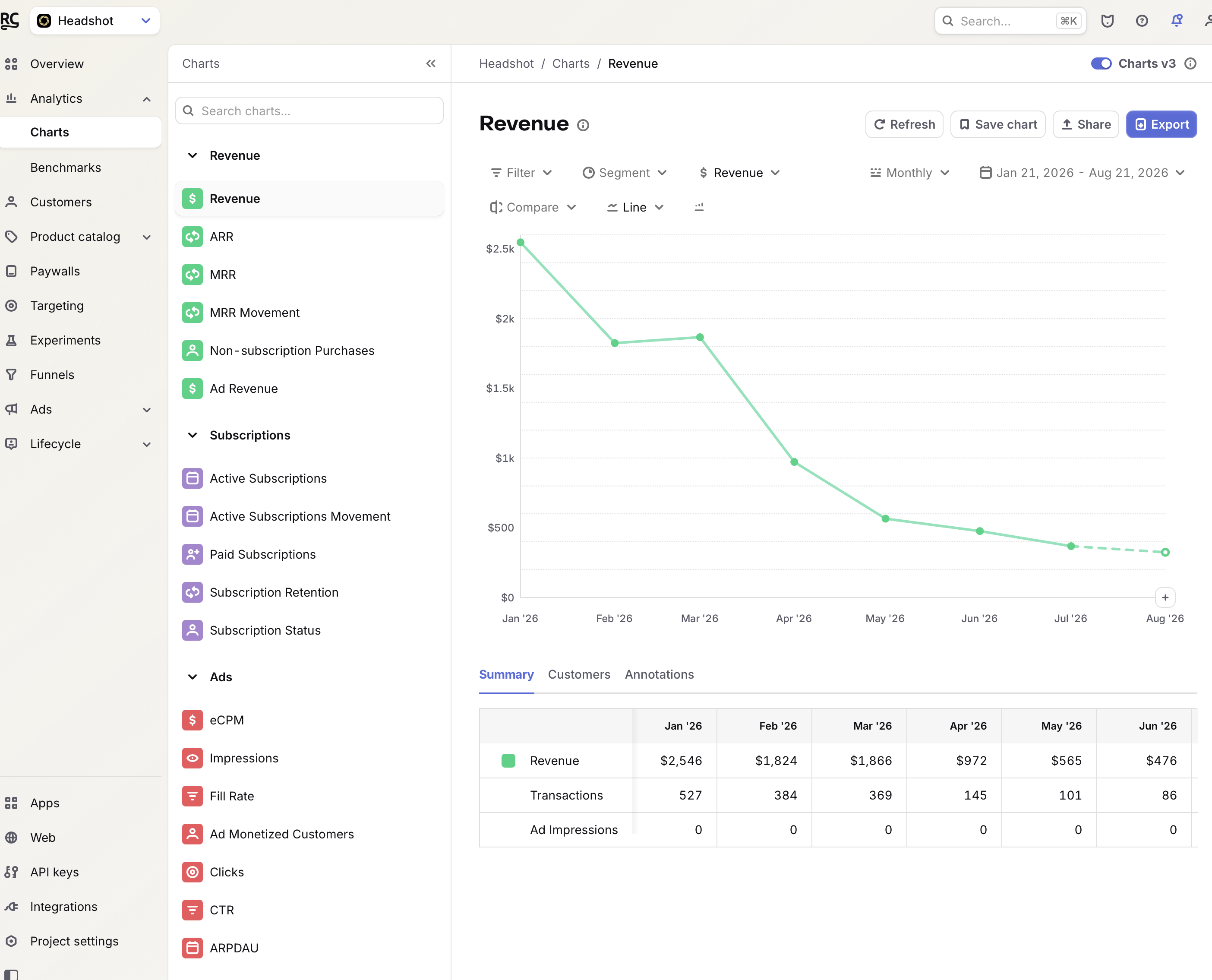
Task: Select the eCPM dollar icon
Action: click(x=193, y=720)
